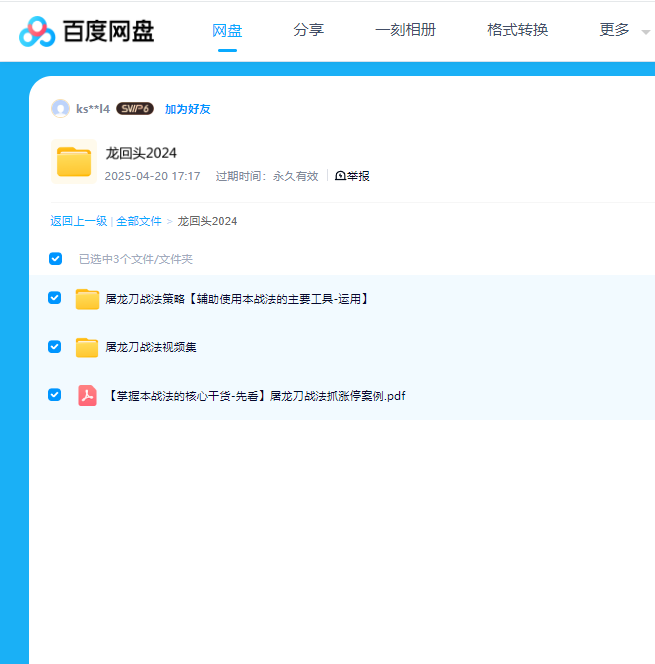Toggle the select-all files checkbox
This screenshot has height=664, width=655.
tap(56, 259)
